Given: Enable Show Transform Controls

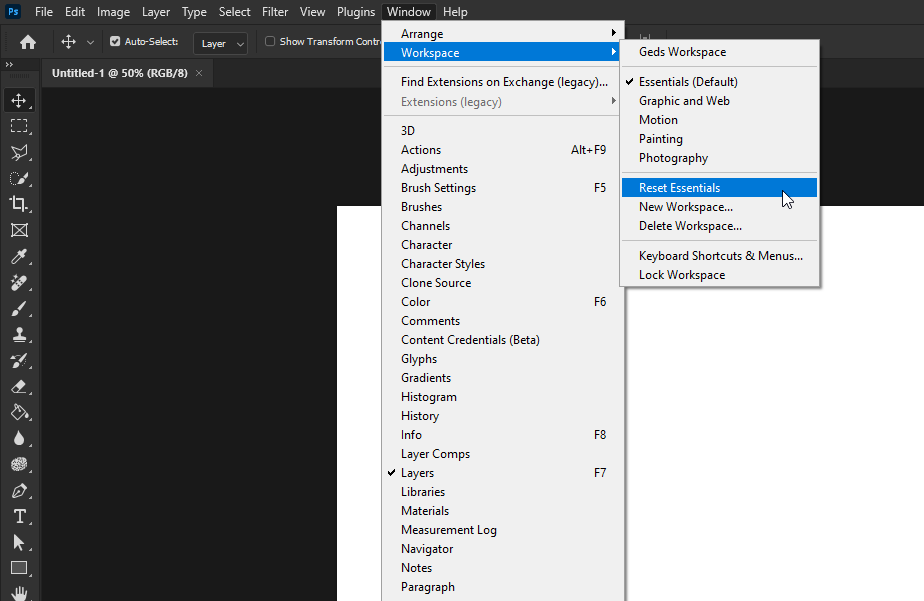Looking at the screenshot, I should point(269,41).
